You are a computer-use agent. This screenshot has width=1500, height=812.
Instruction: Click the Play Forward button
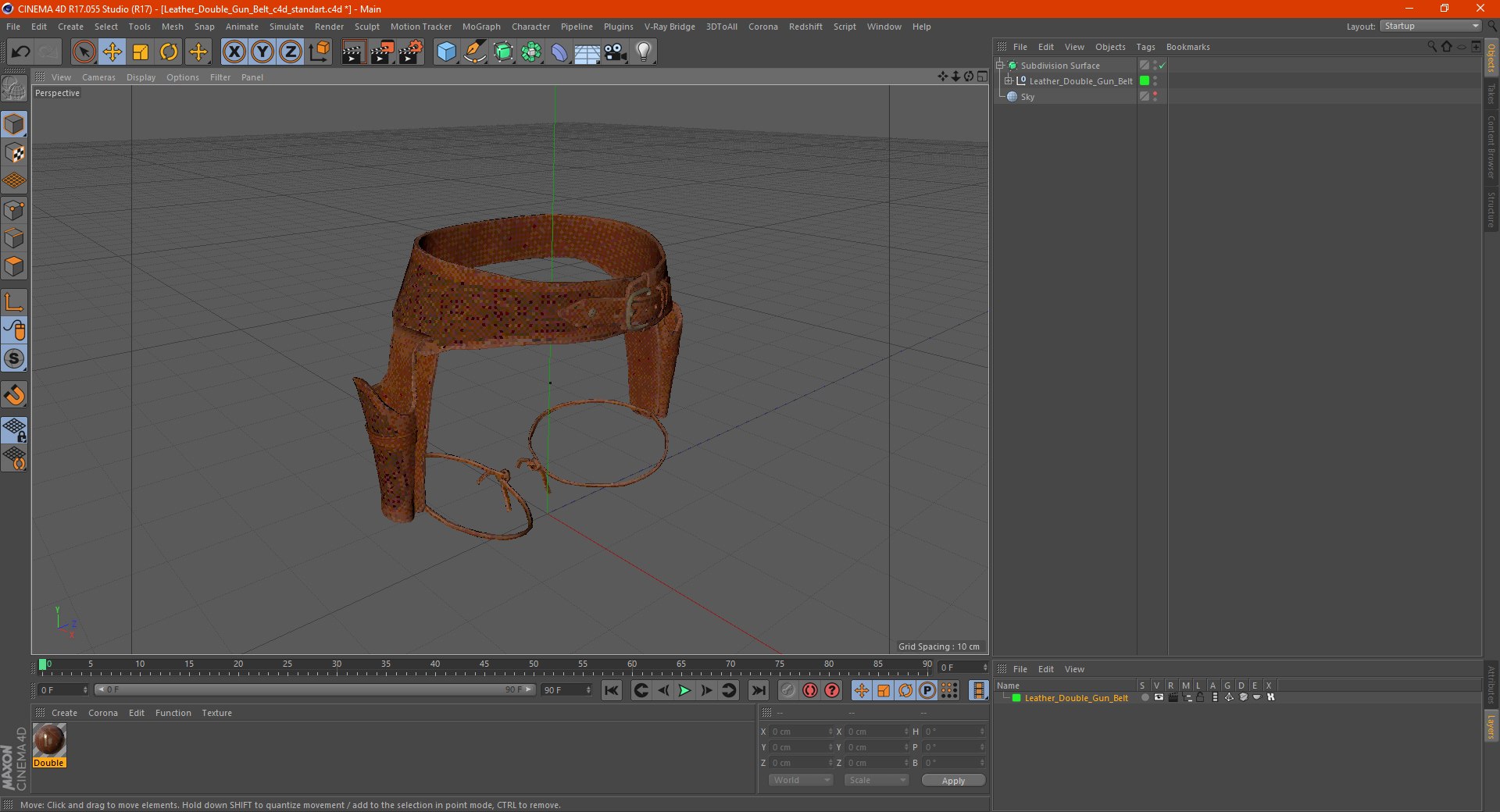(684, 690)
